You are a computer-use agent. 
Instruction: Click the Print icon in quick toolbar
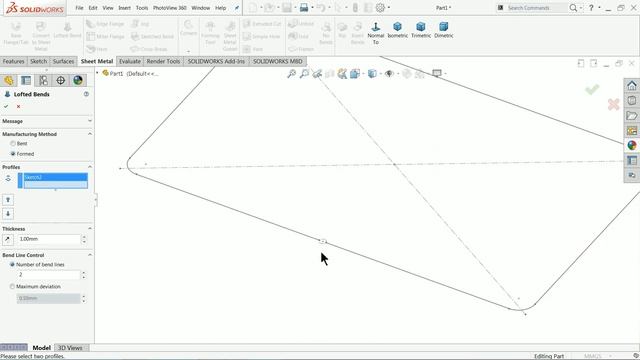coord(304,8)
